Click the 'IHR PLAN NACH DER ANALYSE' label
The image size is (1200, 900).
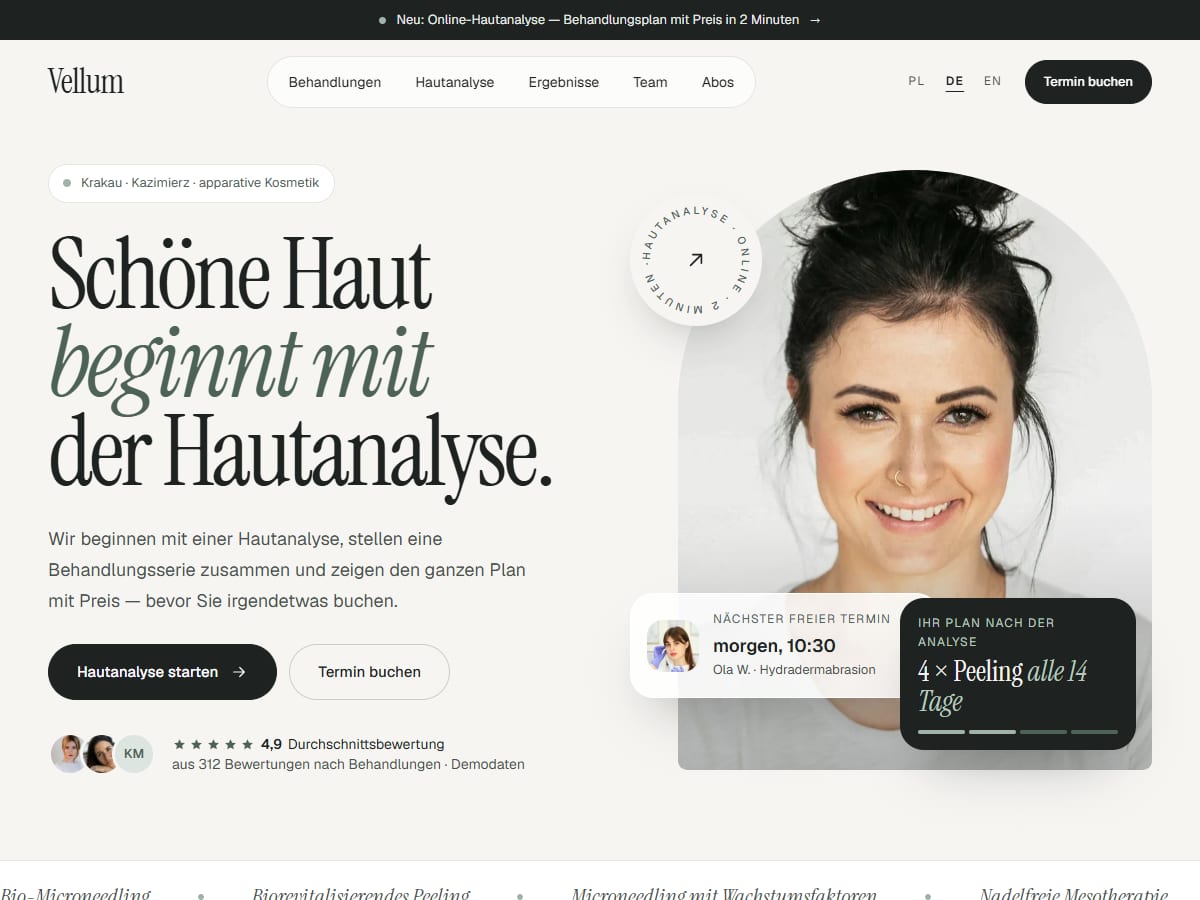[986, 632]
